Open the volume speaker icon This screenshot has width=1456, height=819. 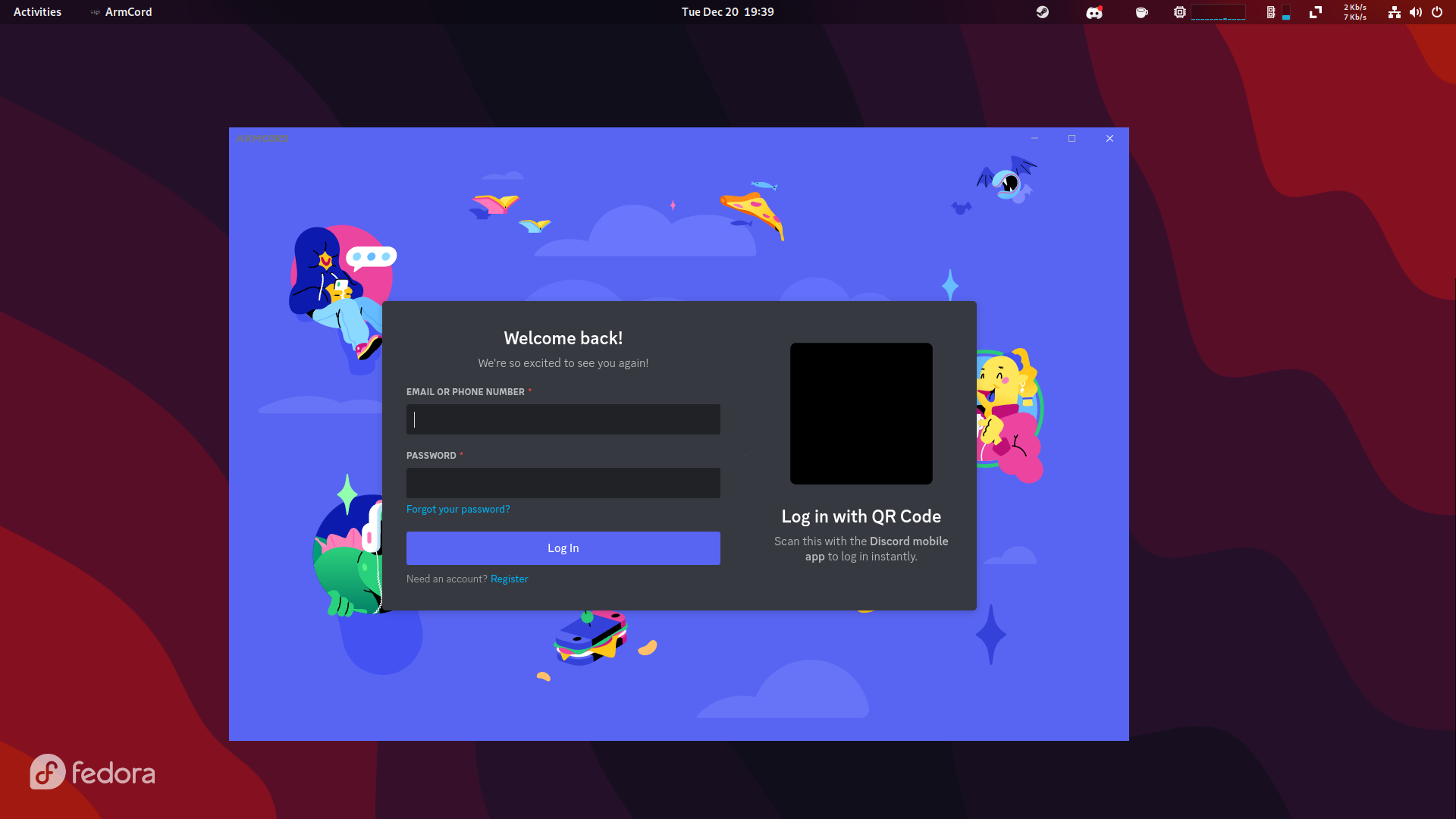(x=1416, y=12)
